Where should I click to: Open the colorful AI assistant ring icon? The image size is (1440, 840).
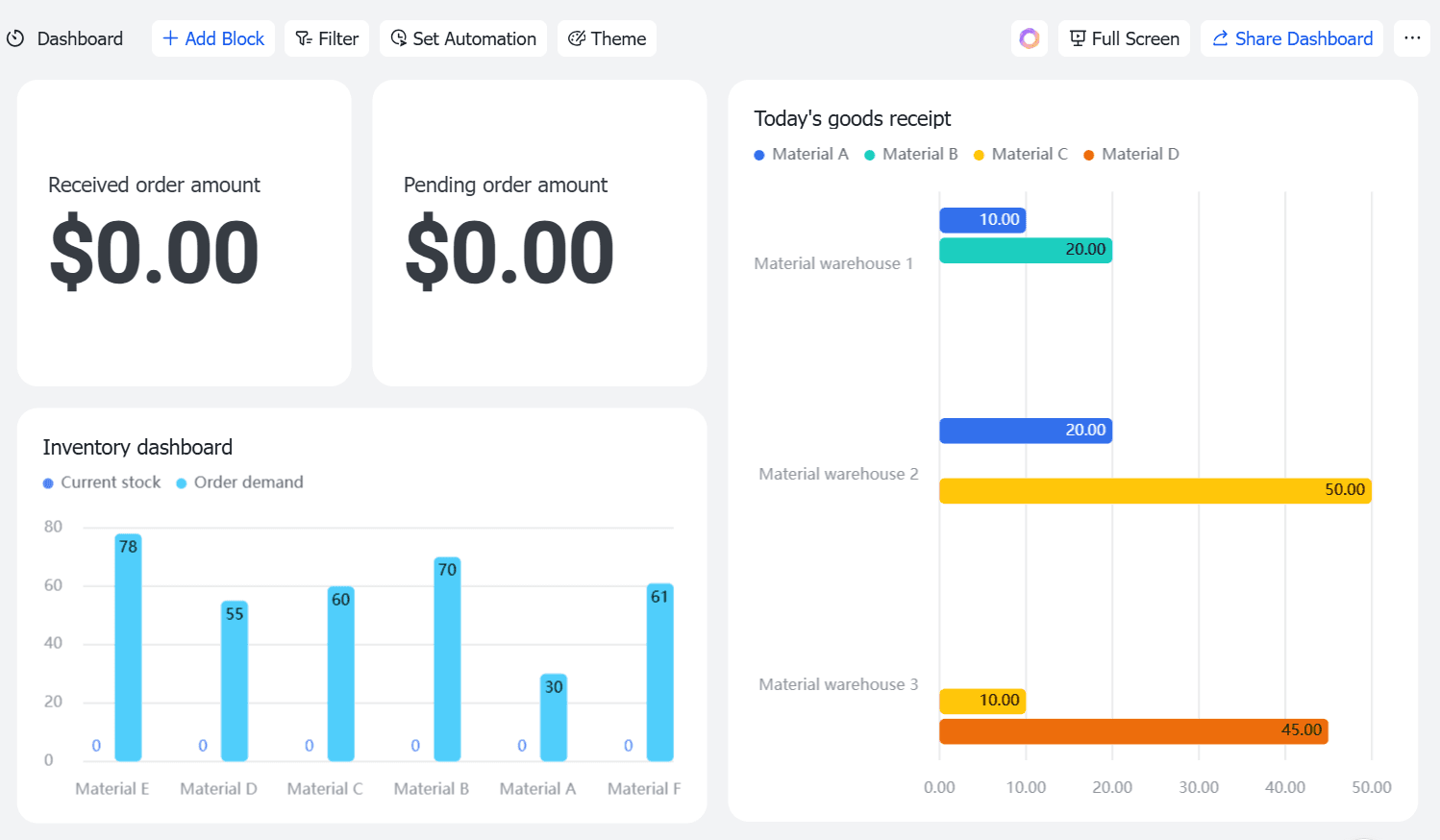[x=1030, y=38]
